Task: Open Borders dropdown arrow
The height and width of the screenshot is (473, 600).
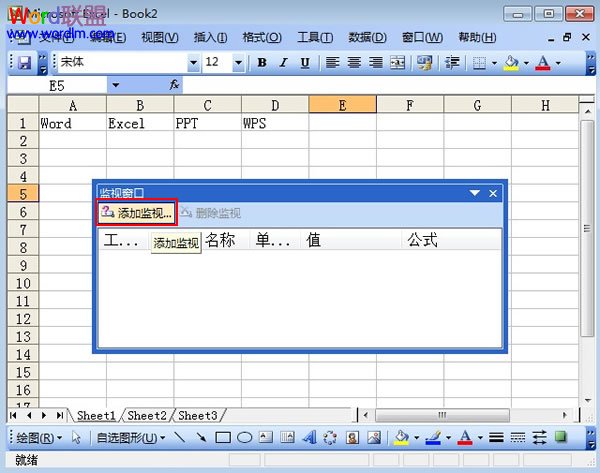Action: (494, 63)
